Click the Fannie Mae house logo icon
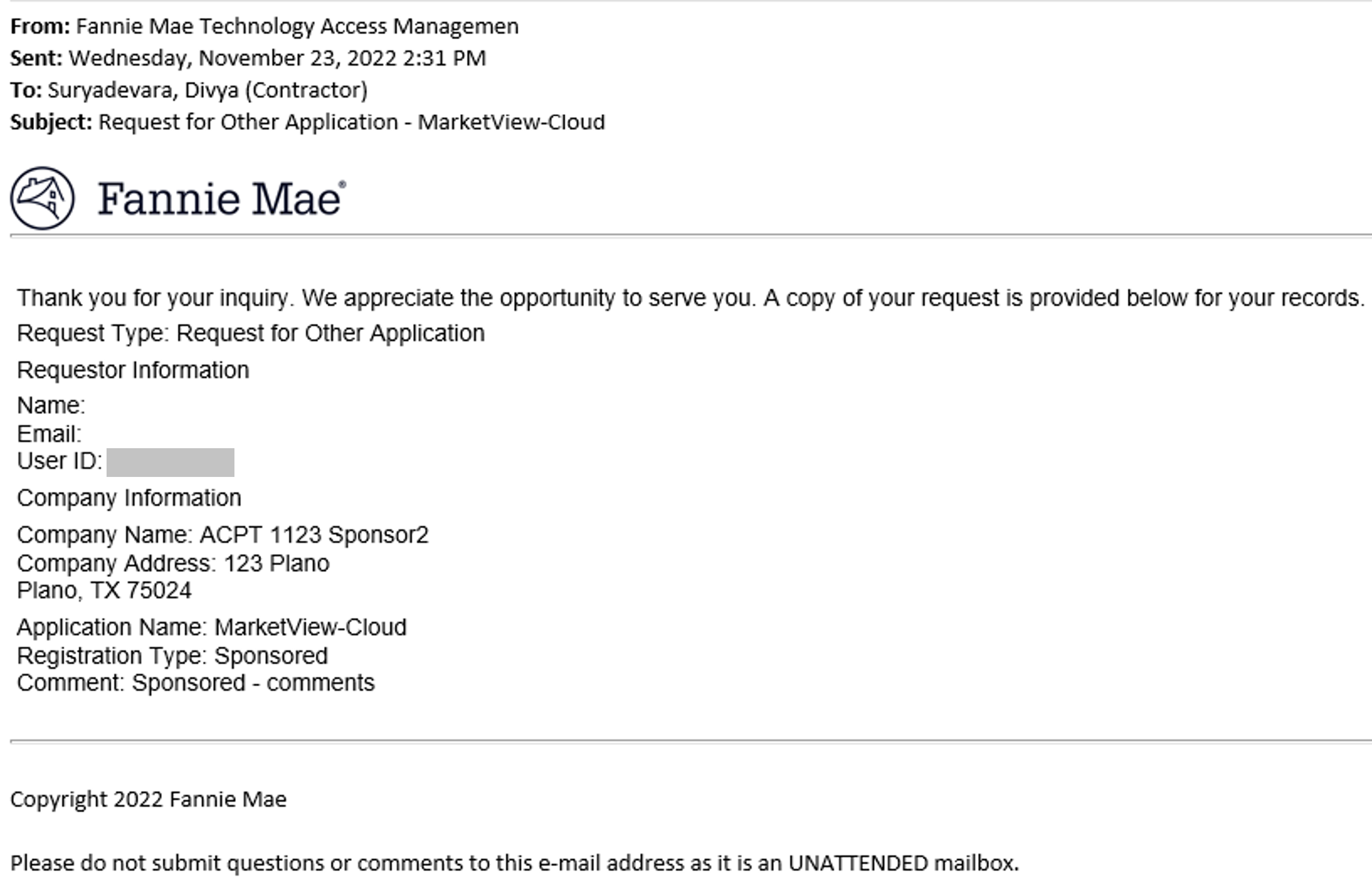This screenshot has height=884, width=1372. 43,199
